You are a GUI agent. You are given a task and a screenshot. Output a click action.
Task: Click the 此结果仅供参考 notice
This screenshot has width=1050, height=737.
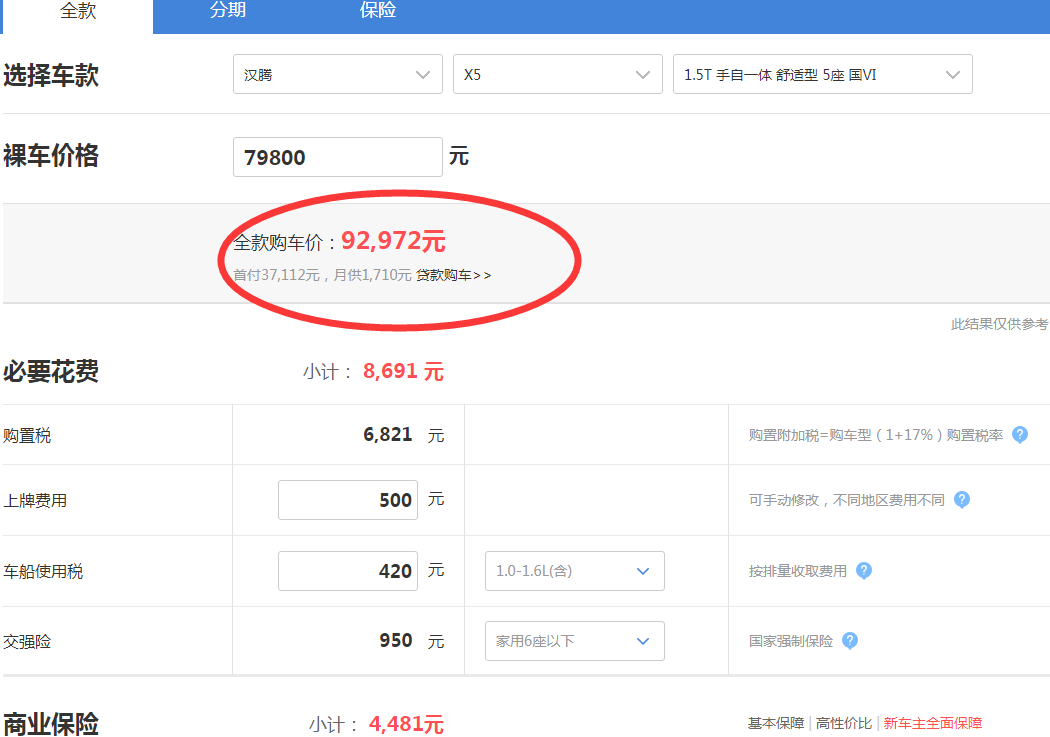click(x=1000, y=324)
